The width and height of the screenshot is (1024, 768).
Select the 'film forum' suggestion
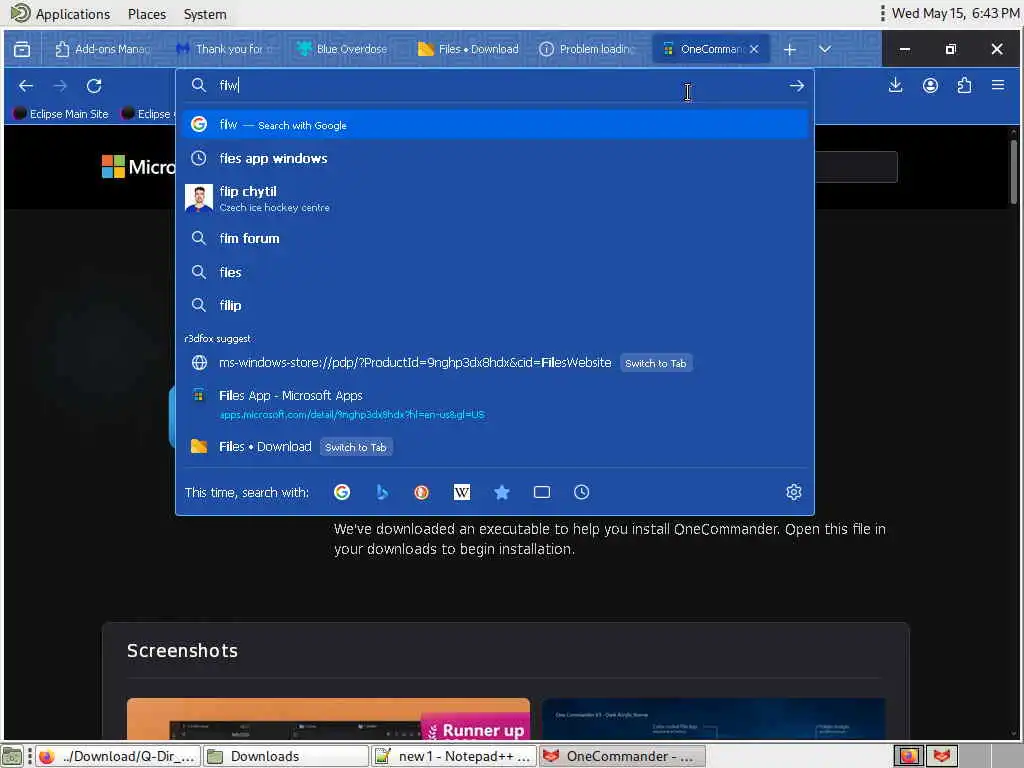click(495, 238)
